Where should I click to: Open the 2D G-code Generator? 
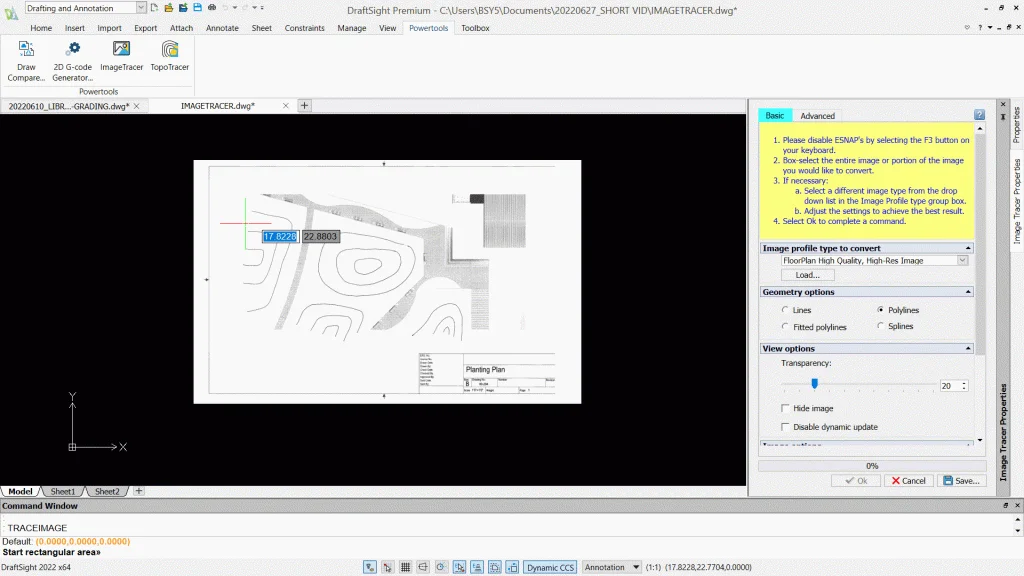[73, 50]
